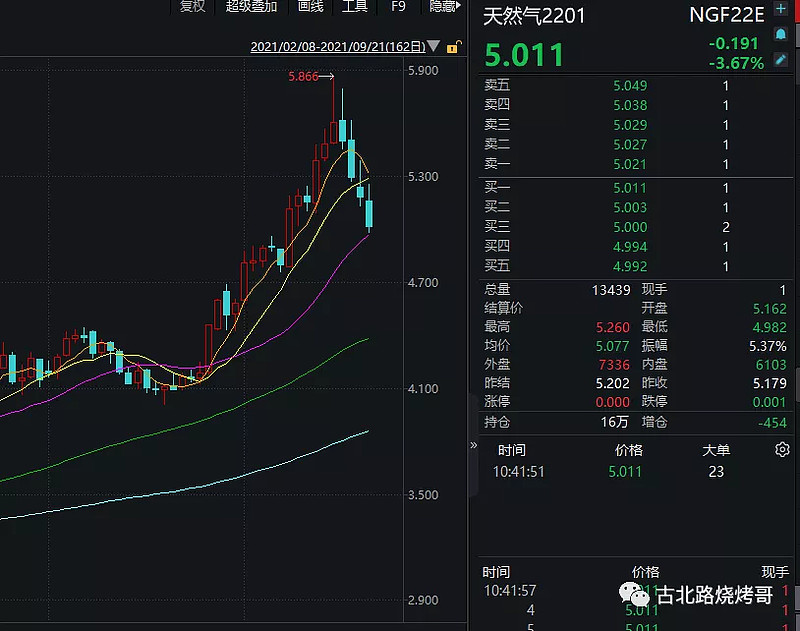Click inner volume 6103
This screenshot has height=631, width=800.
771,365
